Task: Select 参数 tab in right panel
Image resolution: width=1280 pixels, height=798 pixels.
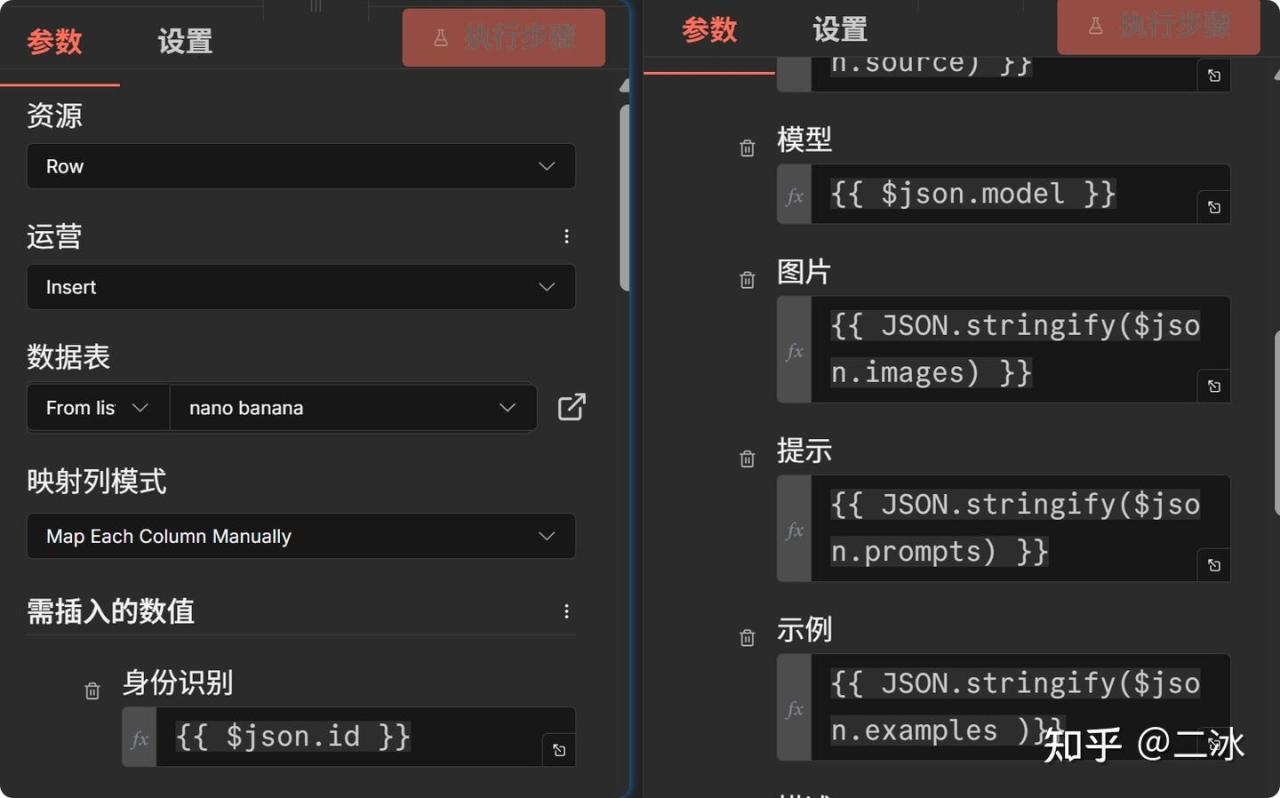Action: 709,31
